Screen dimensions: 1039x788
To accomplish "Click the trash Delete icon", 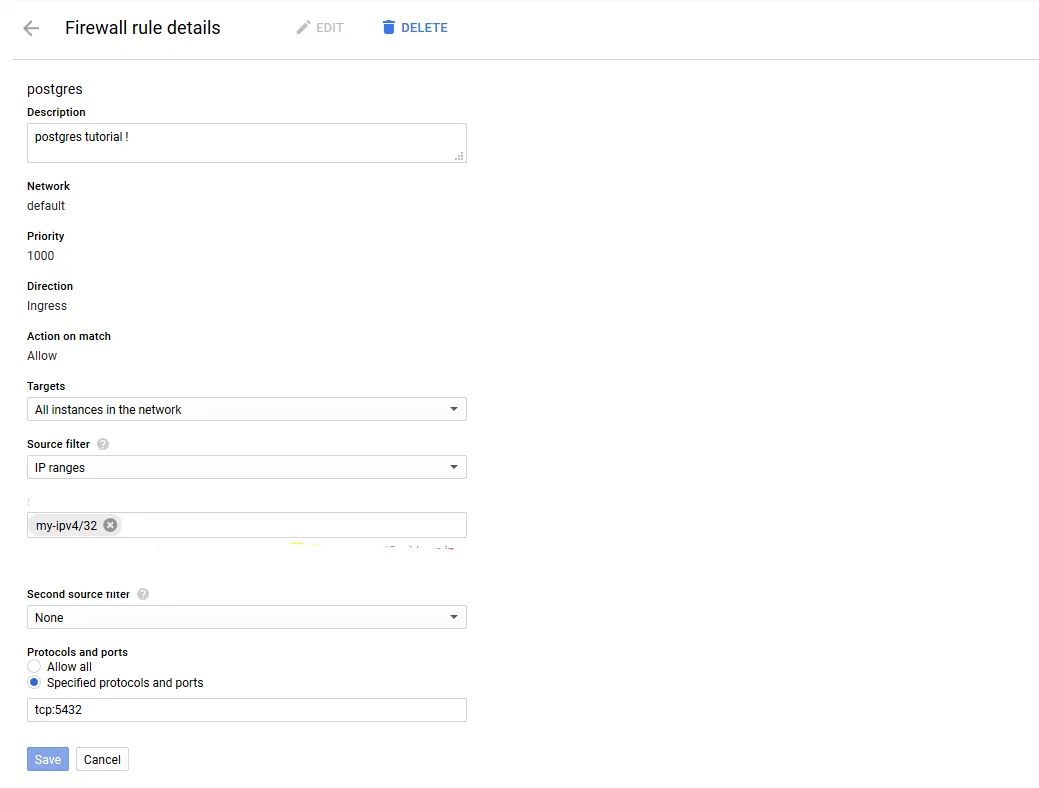I will tap(389, 28).
